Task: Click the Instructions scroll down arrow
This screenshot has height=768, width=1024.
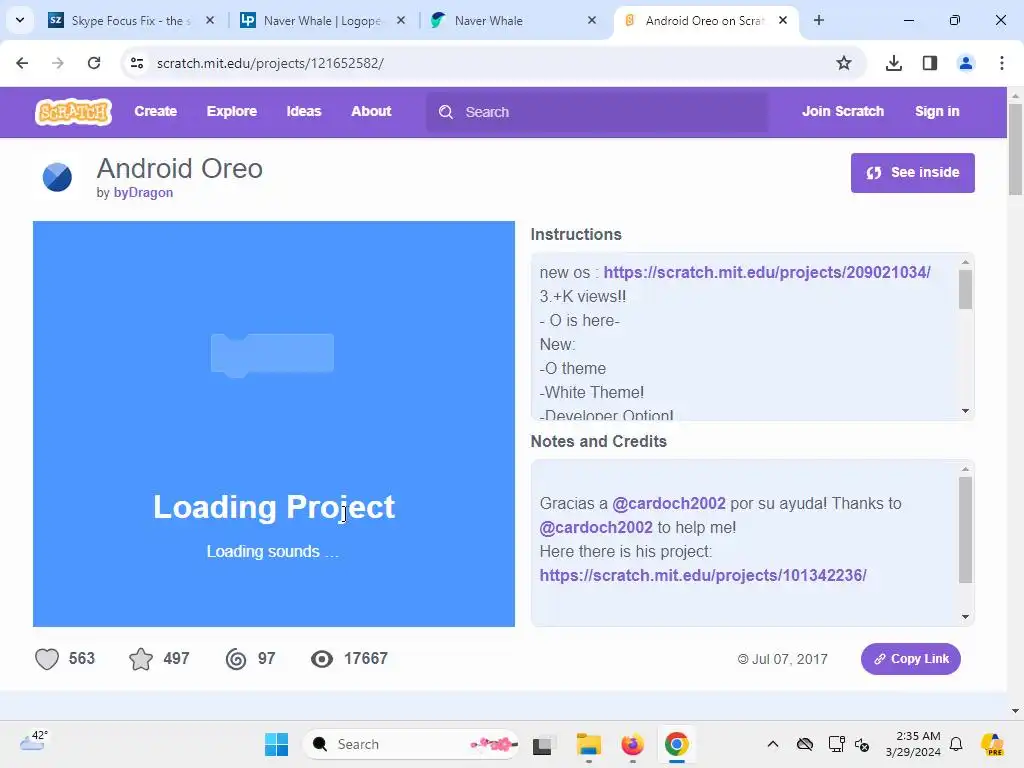Action: pos(965,411)
